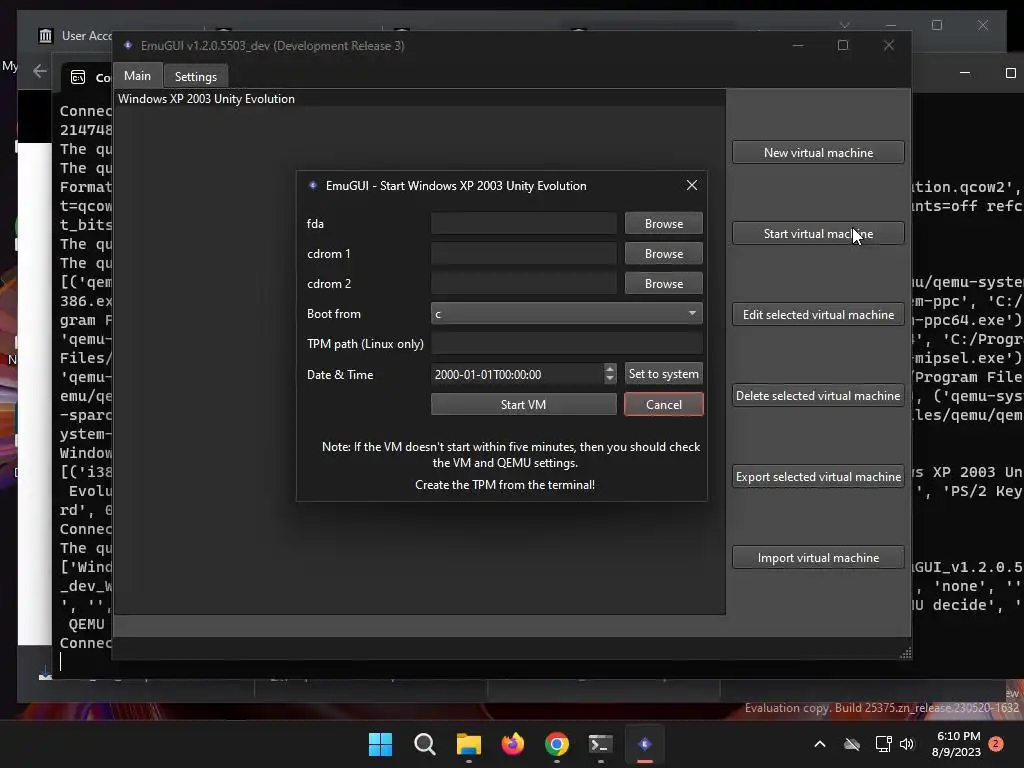Click Delete selected virtual machine
Screen dimensions: 1024x768
(818, 395)
